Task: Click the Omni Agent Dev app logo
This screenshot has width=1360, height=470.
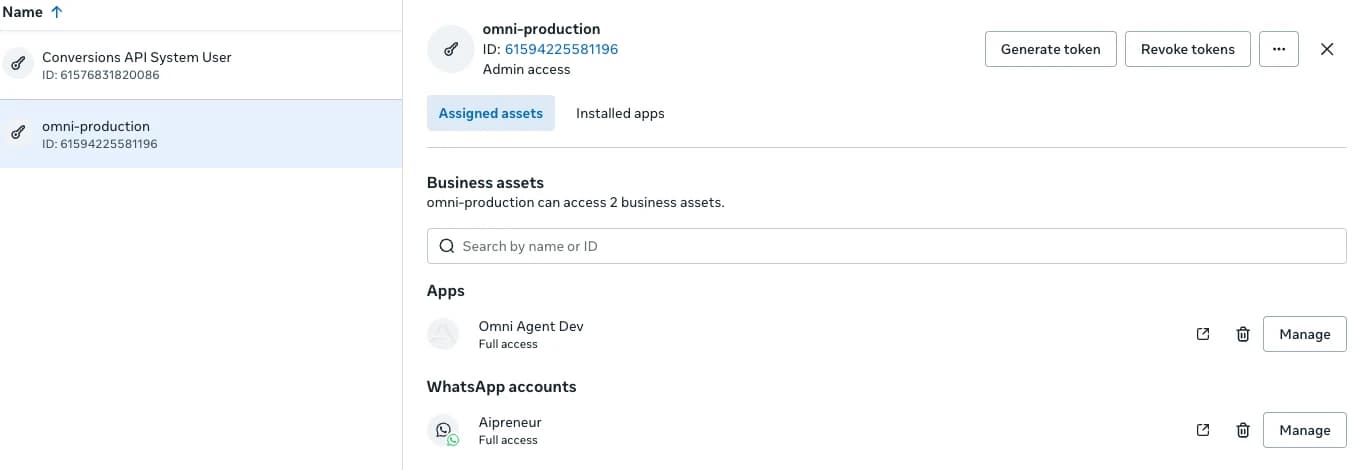Action: [x=443, y=334]
